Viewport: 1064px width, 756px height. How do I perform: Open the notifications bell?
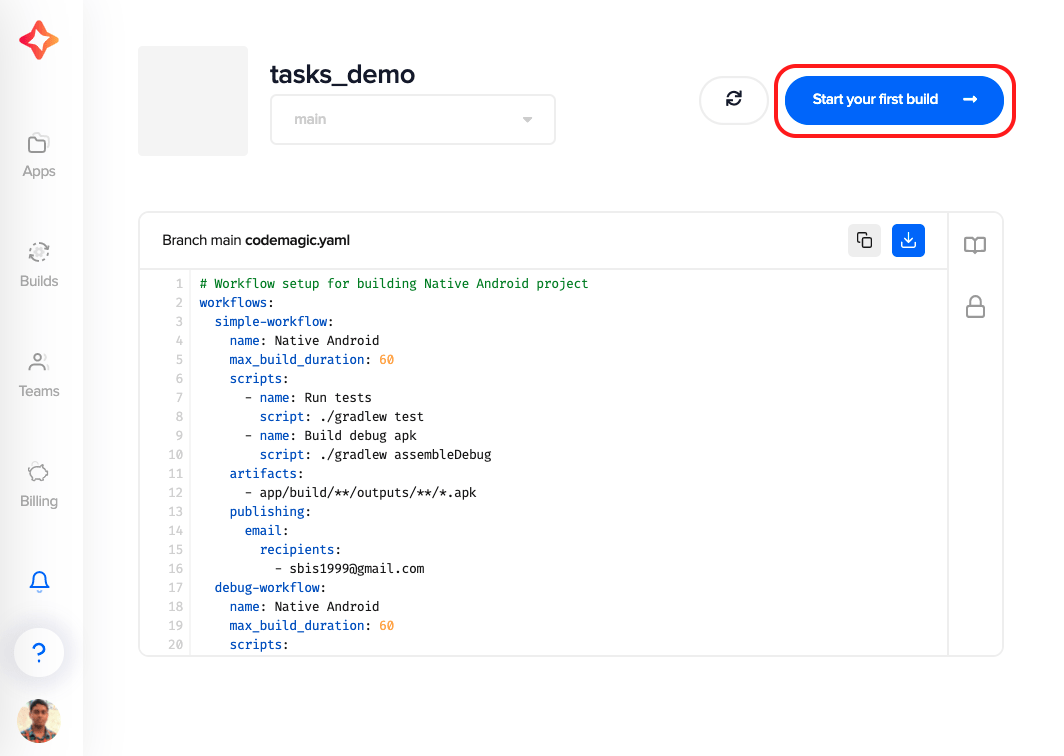(x=38, y=581)
